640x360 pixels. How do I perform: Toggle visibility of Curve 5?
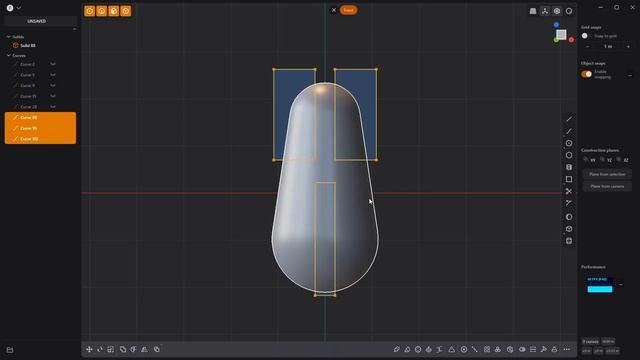53,75
